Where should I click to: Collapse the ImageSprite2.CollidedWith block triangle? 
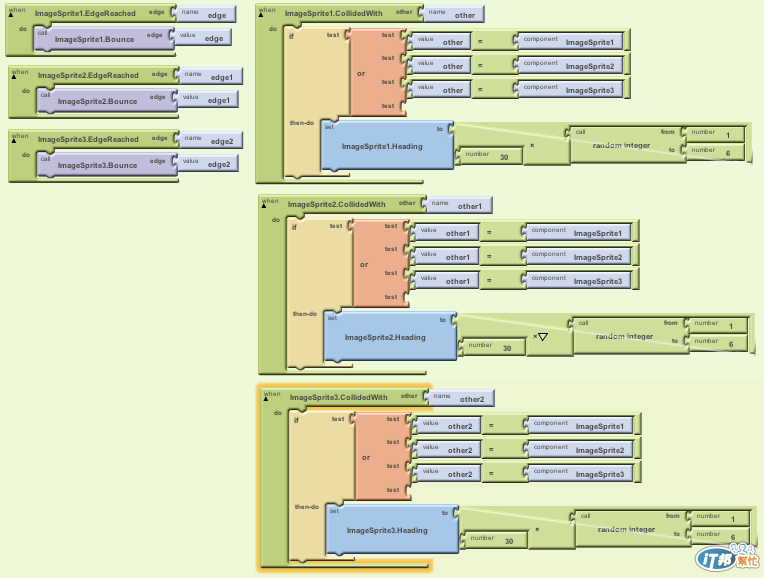click(264, 206)
